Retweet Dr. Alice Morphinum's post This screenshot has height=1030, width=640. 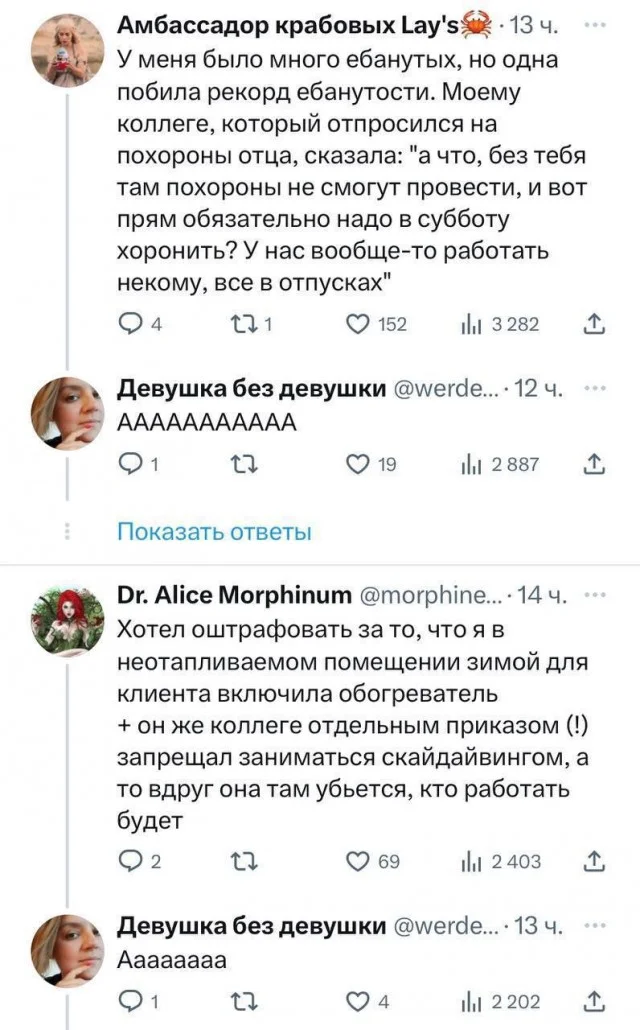(x=243, y=861)
